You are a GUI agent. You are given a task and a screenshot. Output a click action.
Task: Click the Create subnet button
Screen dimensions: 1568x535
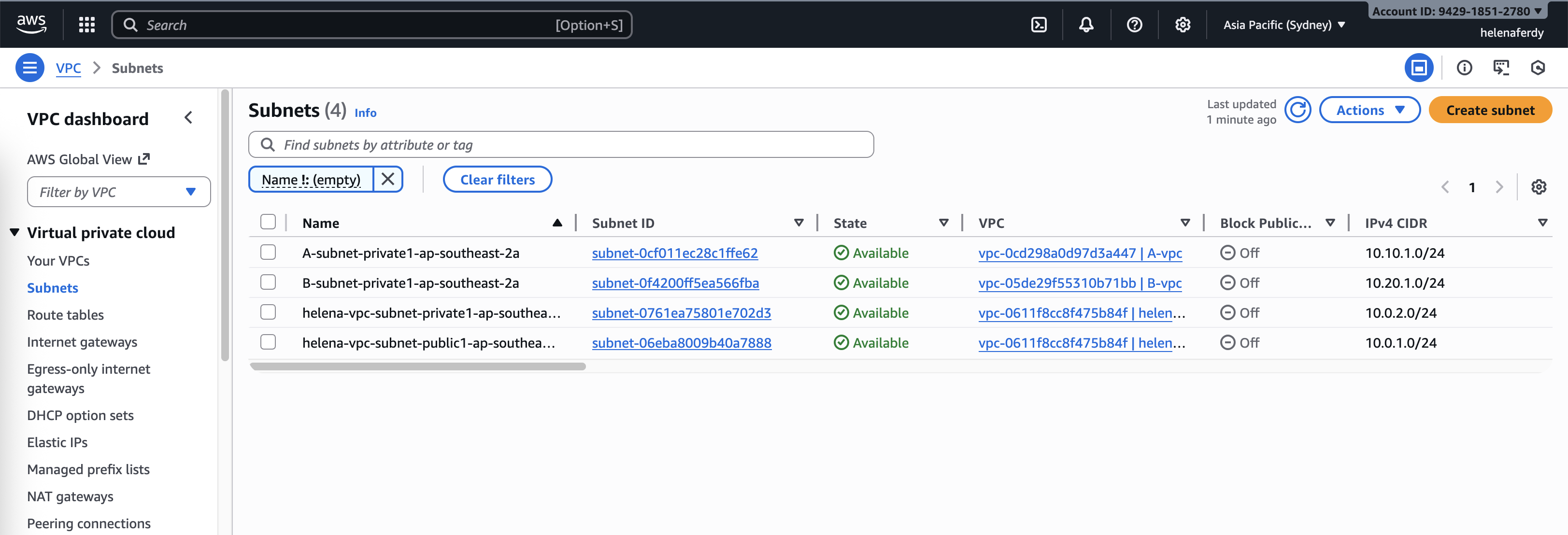(x=1489, y=110)
